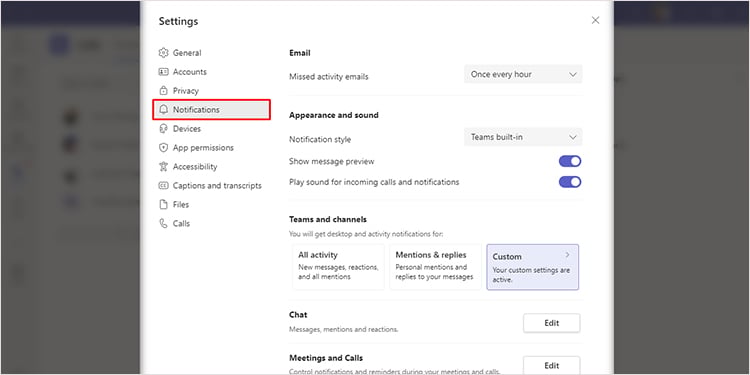
Task: Click the App permissions shield icon
Action: tap(164, 147)
